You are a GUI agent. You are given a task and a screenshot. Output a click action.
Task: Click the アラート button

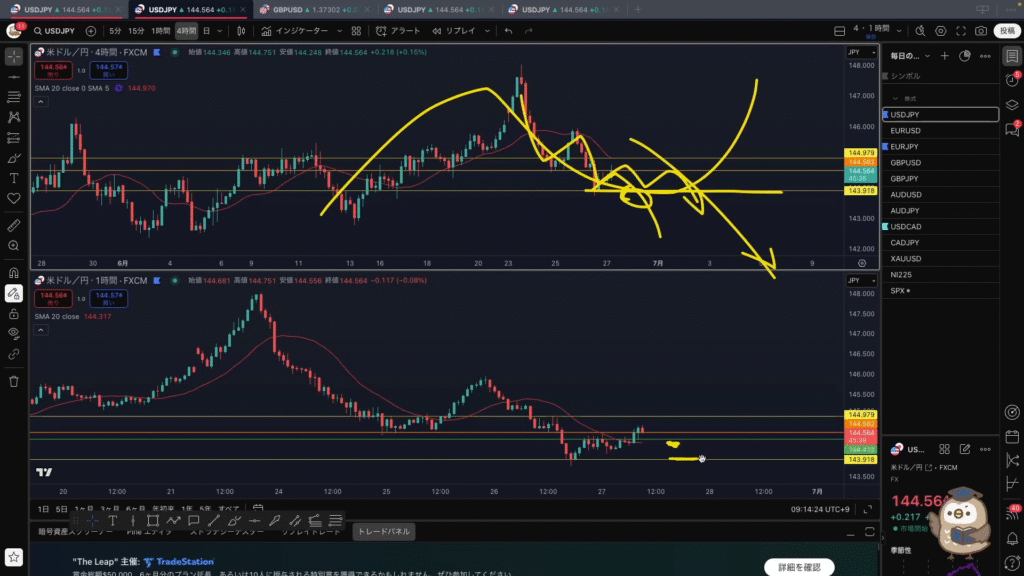point(398,31)
